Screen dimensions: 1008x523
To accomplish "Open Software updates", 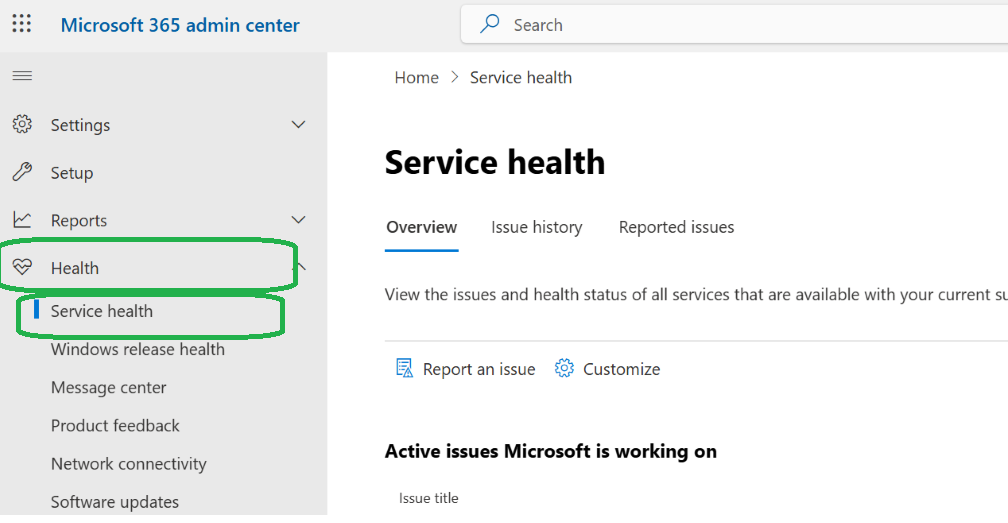I will (114, 502).
